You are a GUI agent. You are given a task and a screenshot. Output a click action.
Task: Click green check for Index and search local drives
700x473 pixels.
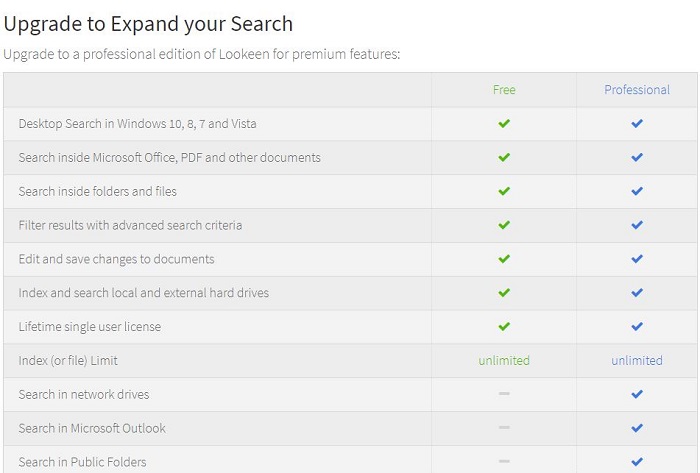point(504,293)
